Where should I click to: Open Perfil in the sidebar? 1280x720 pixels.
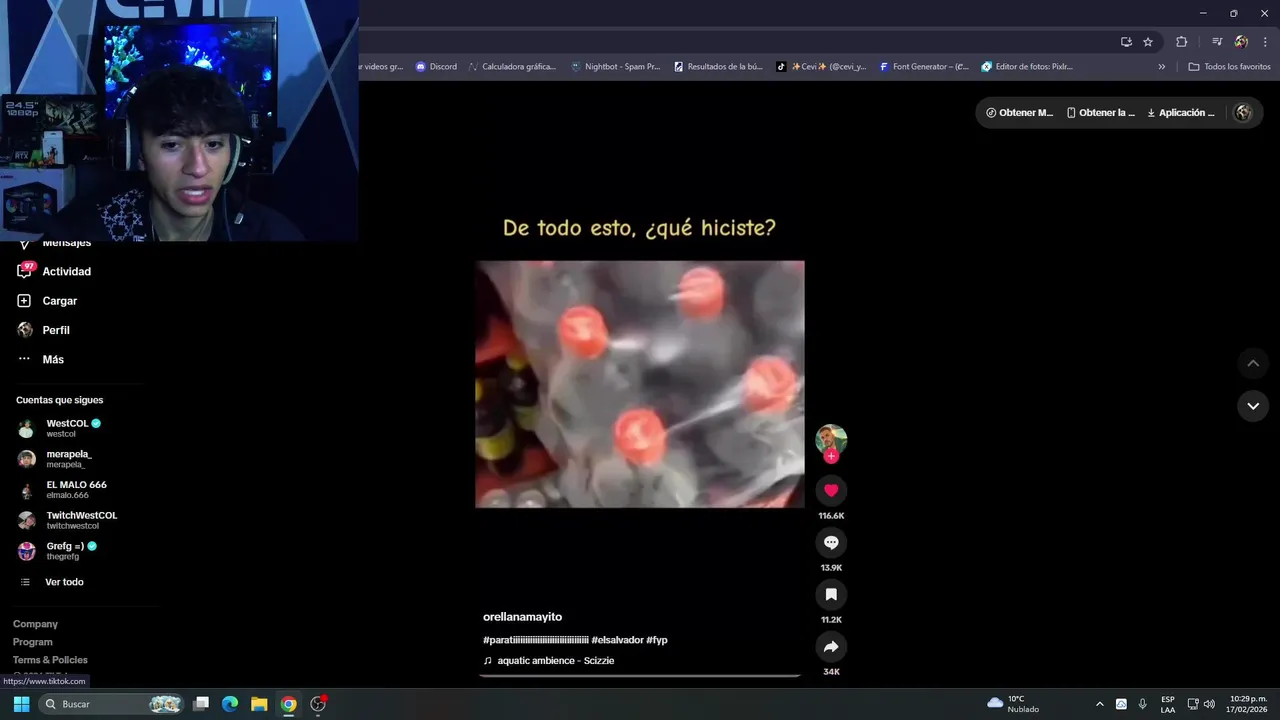pyautogui.click(x=56, y=330)
